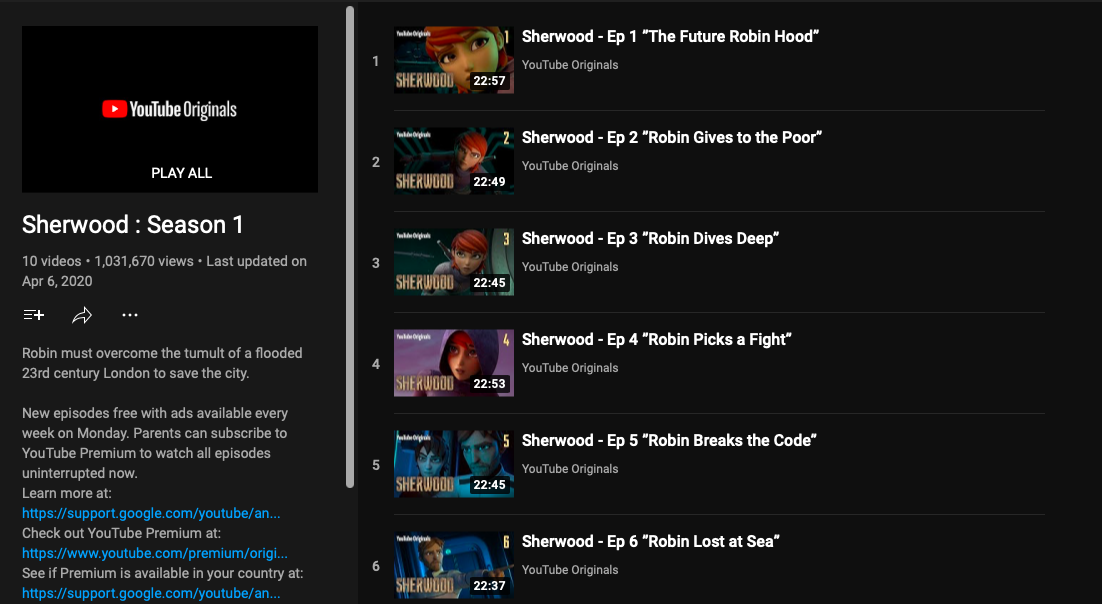Click the save playlist icon
1102x604 pixels.
coord(34,315)
